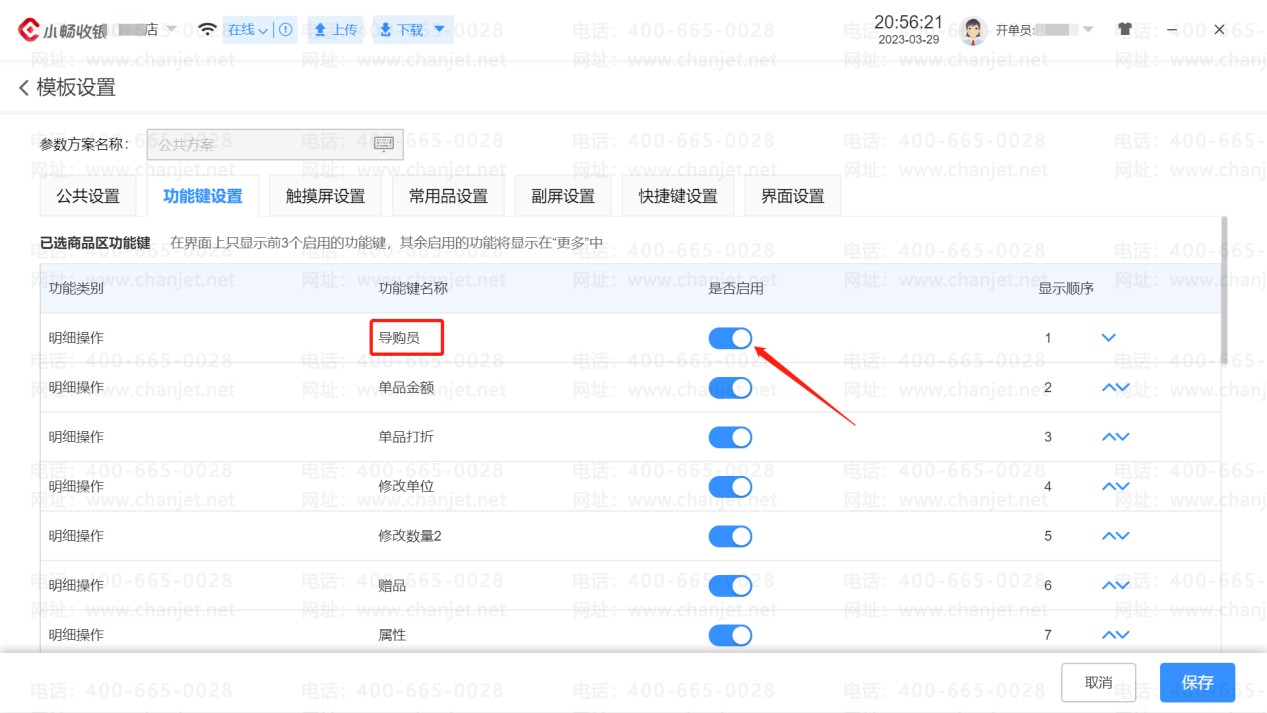The image size is (1267, 713).
Task: Toggle the 赠品 enable switch
Action: (730, 585)
